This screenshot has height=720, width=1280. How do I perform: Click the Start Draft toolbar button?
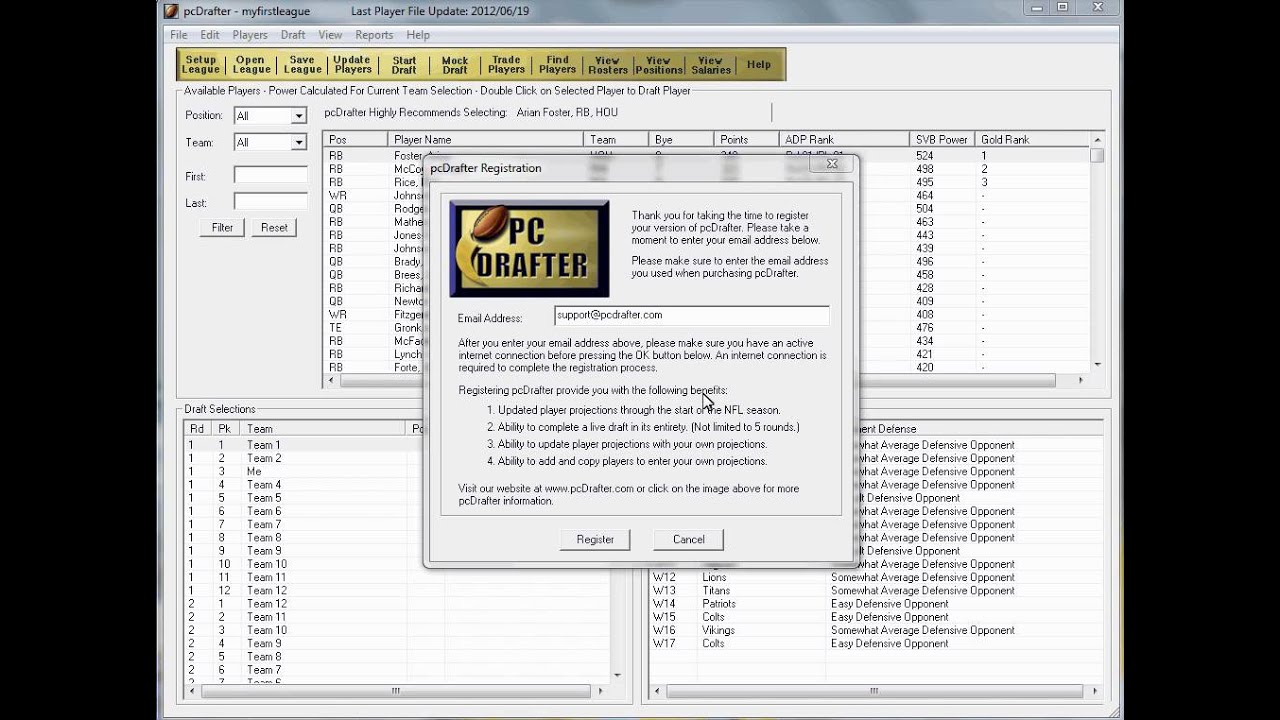404,65
